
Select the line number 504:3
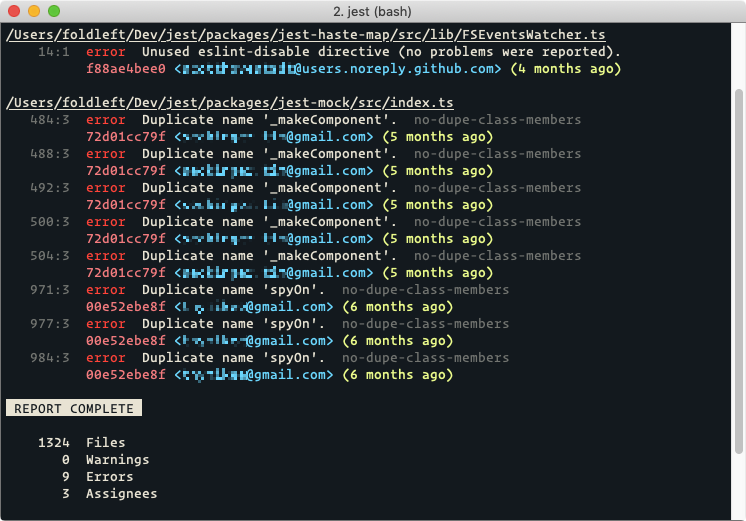point(50,256)
